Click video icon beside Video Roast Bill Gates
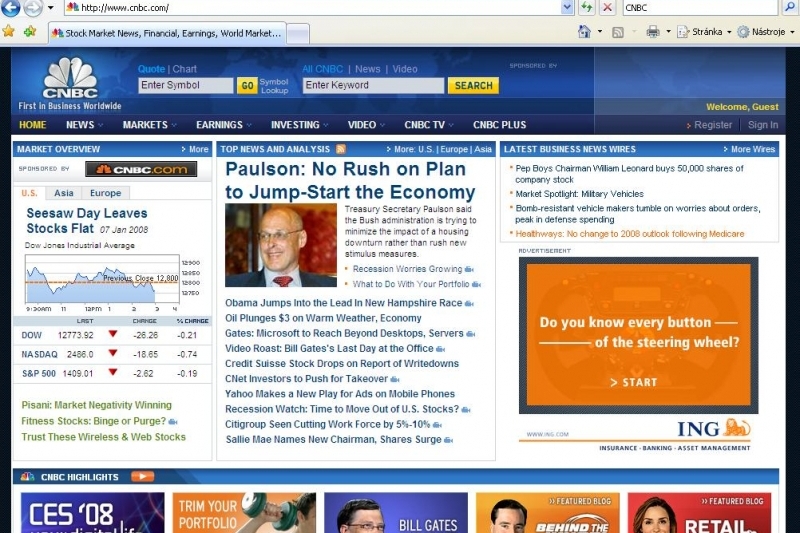The width and height of the screenshot is (800, 533). 440,349
